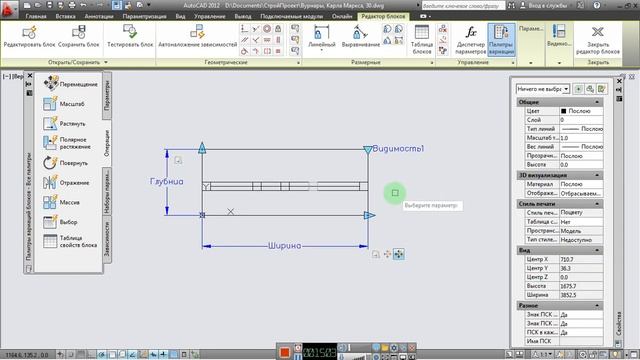Select Полярное растяжение action
The height and width of the screenshot is (360, 640).
coord(67,143)
